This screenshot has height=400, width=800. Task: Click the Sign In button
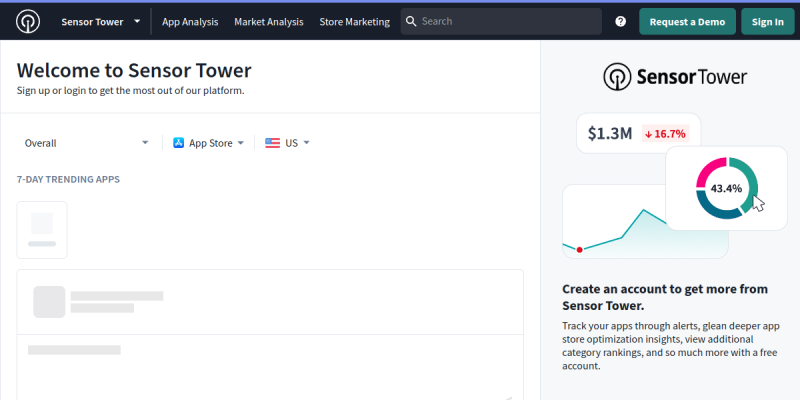point(768,21)
